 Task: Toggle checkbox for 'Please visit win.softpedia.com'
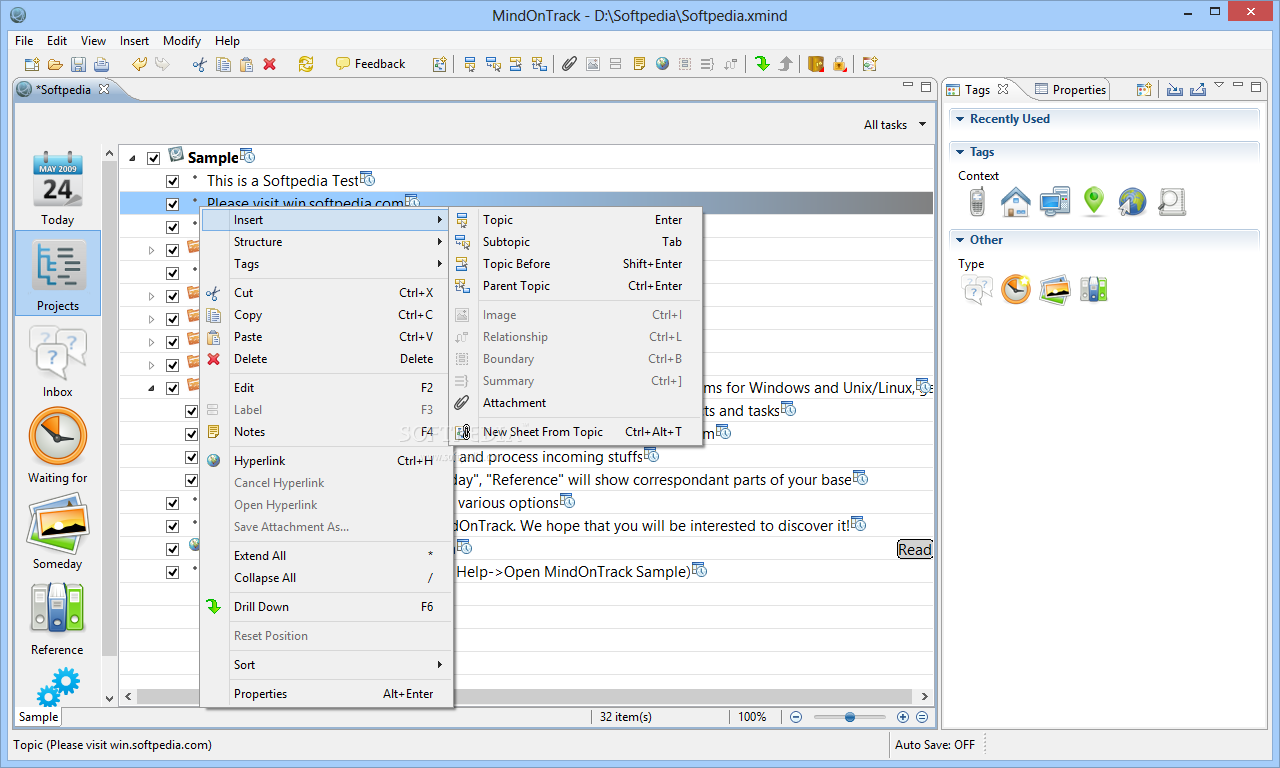click(173, 204)
